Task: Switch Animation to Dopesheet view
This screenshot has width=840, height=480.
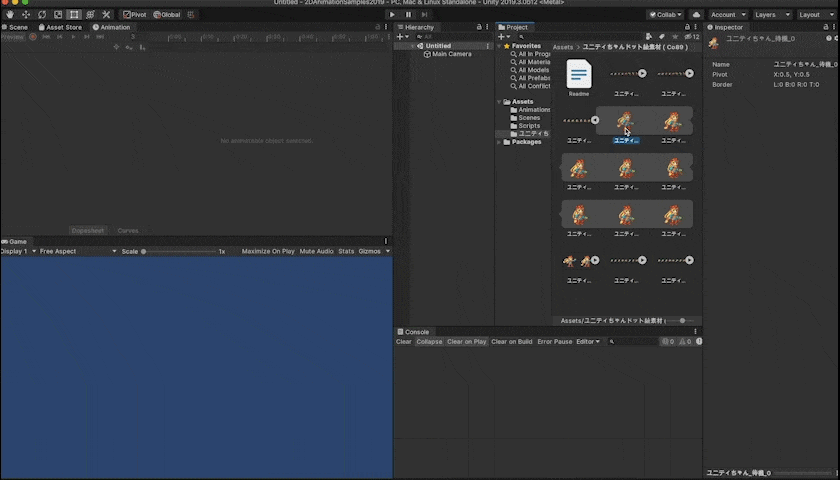Action: tap(88, 230)
